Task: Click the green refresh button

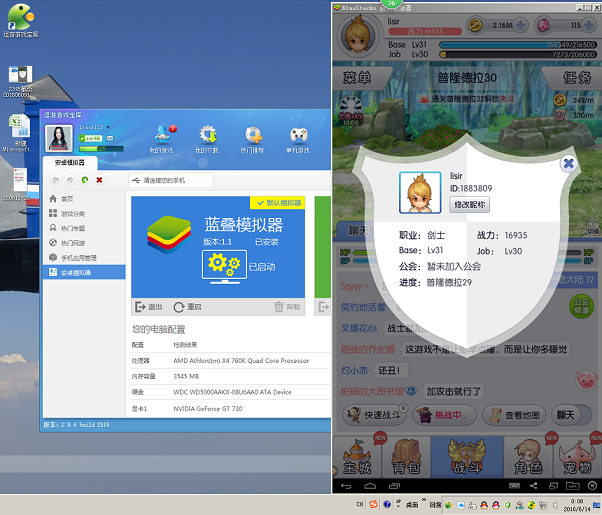Action: pyautogui.click(x=85, y=180)
